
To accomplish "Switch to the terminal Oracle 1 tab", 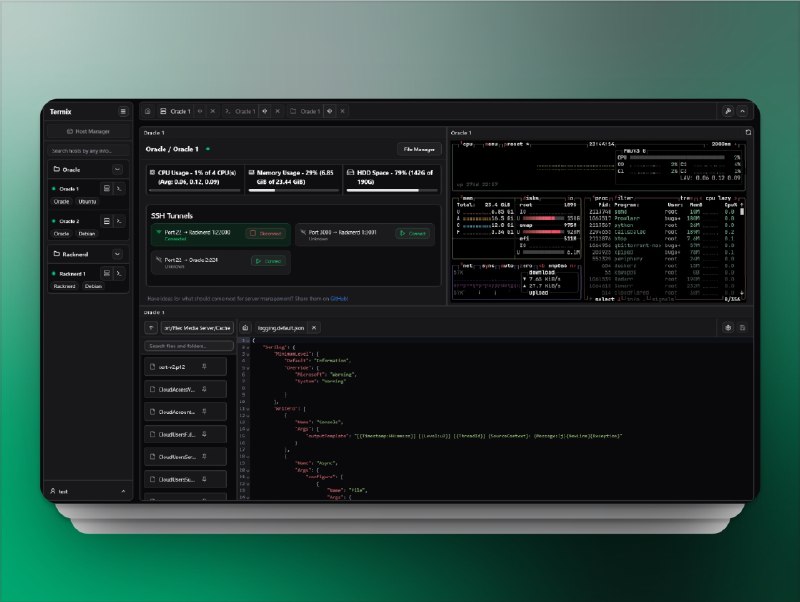I will [240, 111].
